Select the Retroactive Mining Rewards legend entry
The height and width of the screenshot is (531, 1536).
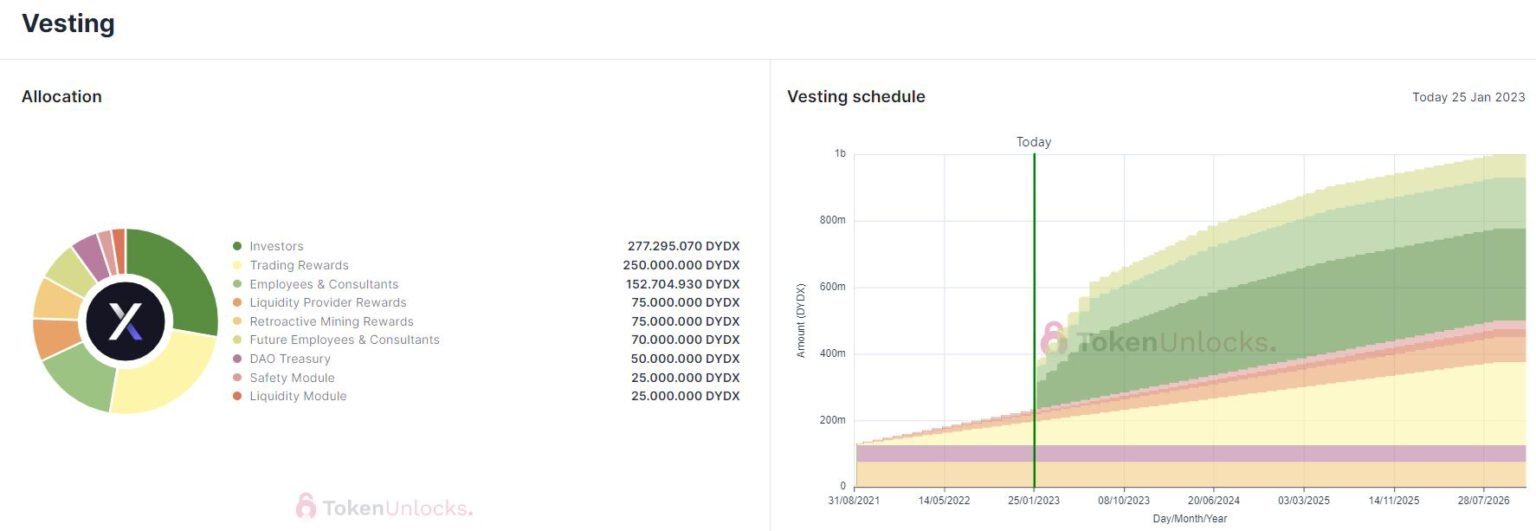click(331, 321)
